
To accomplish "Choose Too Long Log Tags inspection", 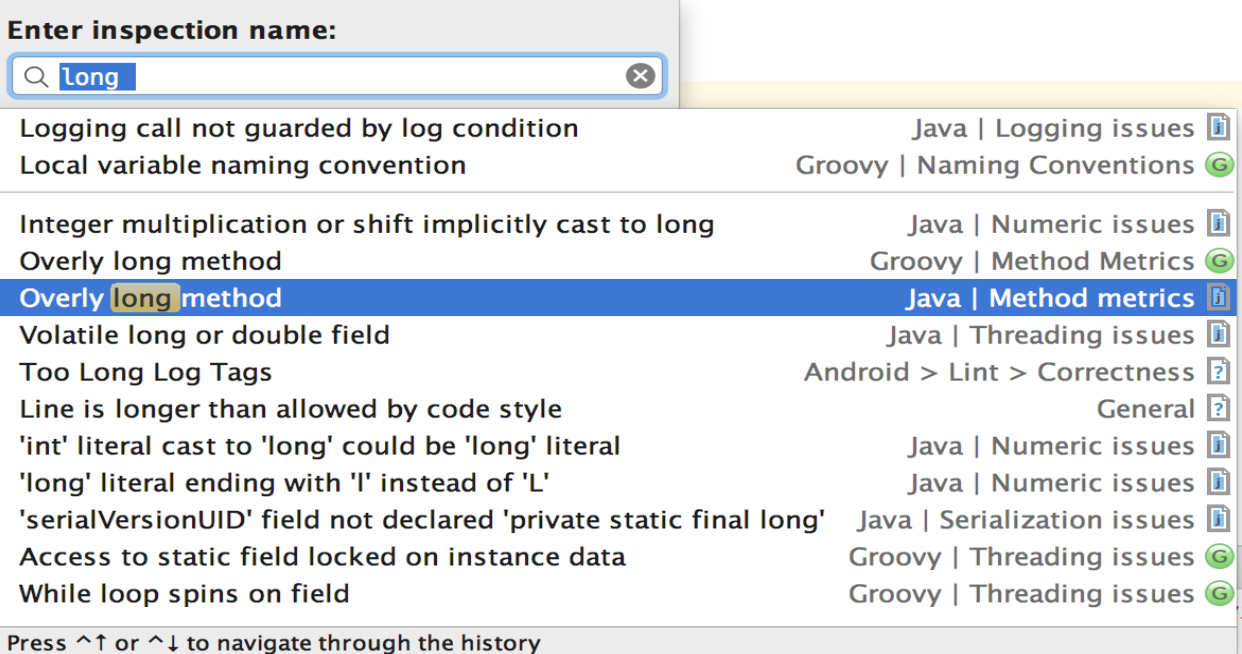I will pyautogui.click(x=146, y=372).
